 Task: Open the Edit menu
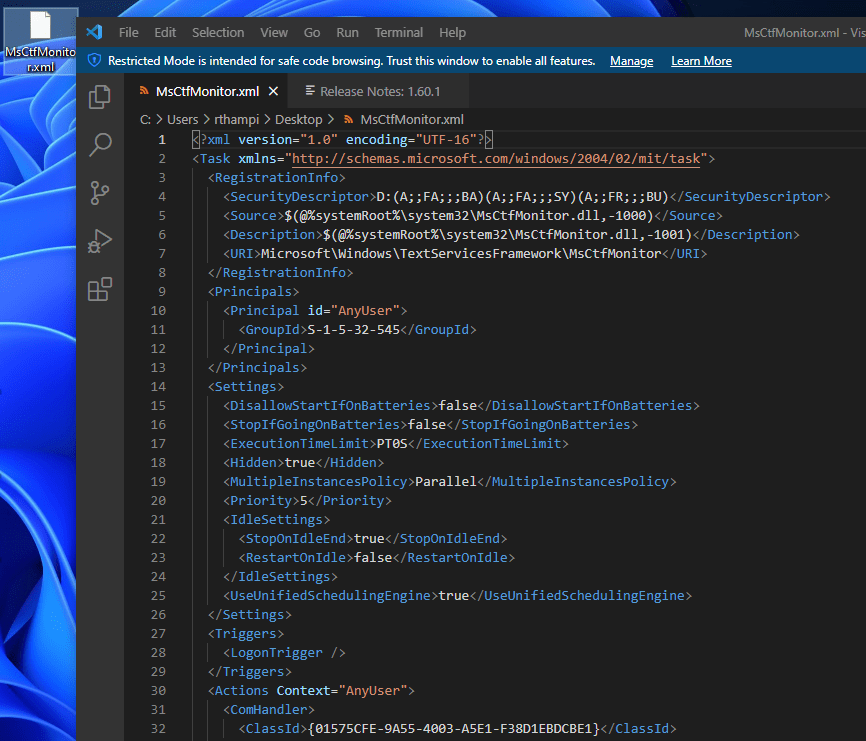(x=165, y=33)
